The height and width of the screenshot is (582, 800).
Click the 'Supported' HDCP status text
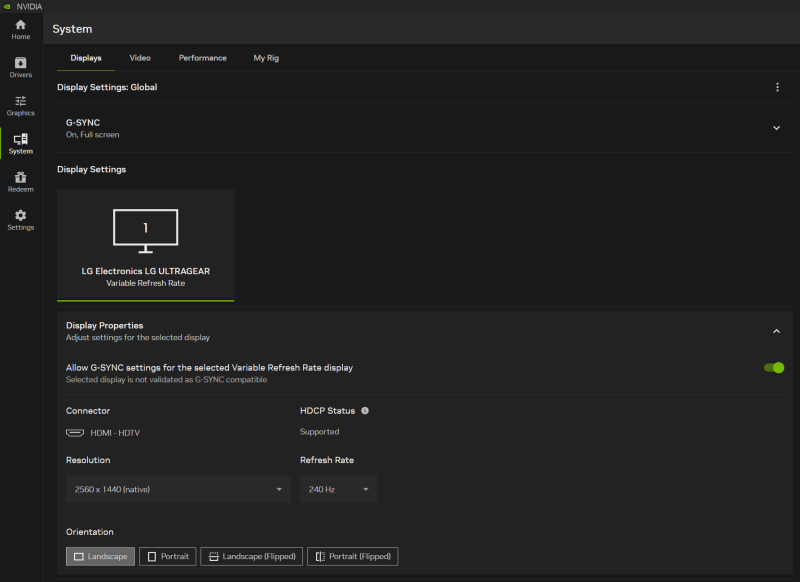click(x=319, y=432)
